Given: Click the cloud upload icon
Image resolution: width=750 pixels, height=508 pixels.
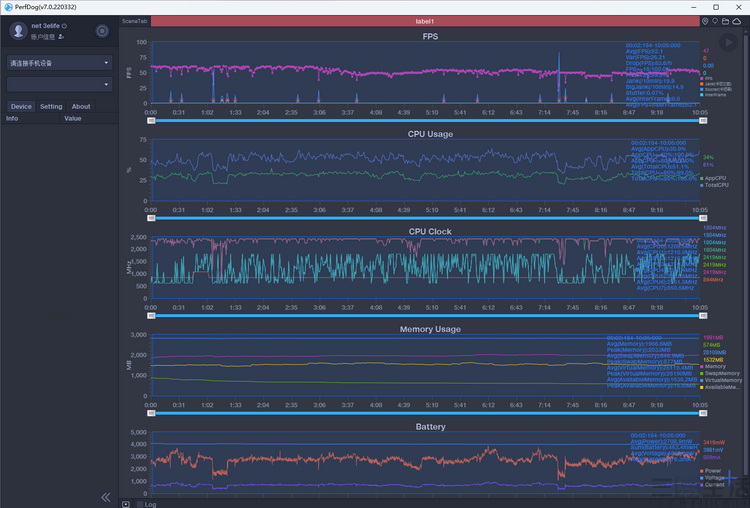Looking at the screenshot, I should [x=737, y=21].
